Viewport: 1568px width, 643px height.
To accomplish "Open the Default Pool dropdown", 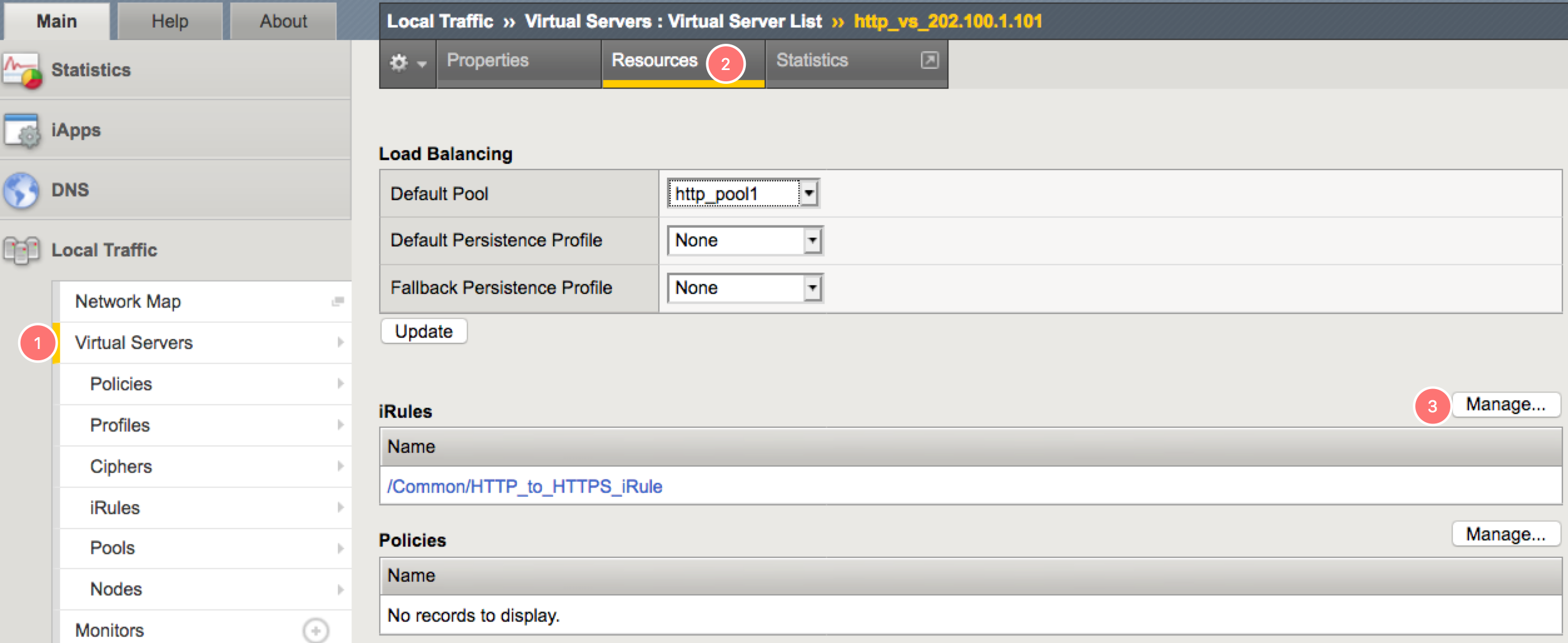I will pos(810,193).
